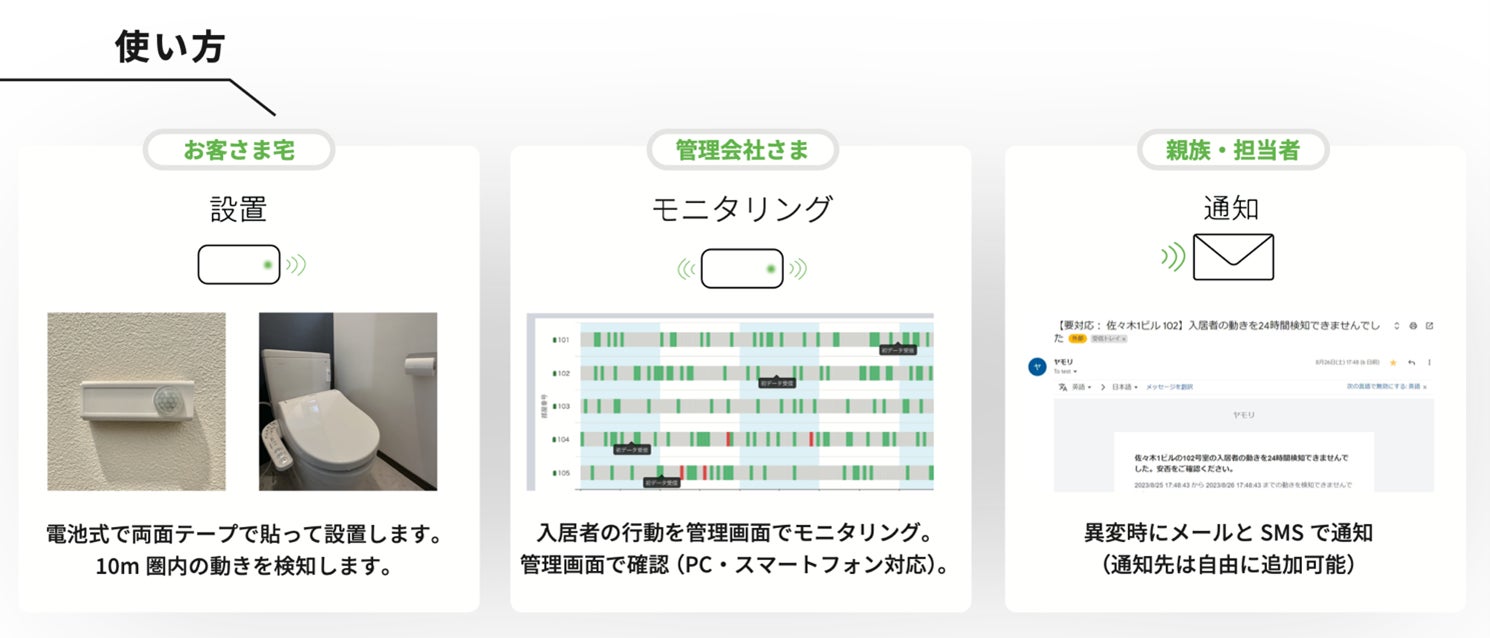Click the blue ヤモリ sender avatar
This screenshot has height=638, width=1490.
click(x=1037, y=366)
